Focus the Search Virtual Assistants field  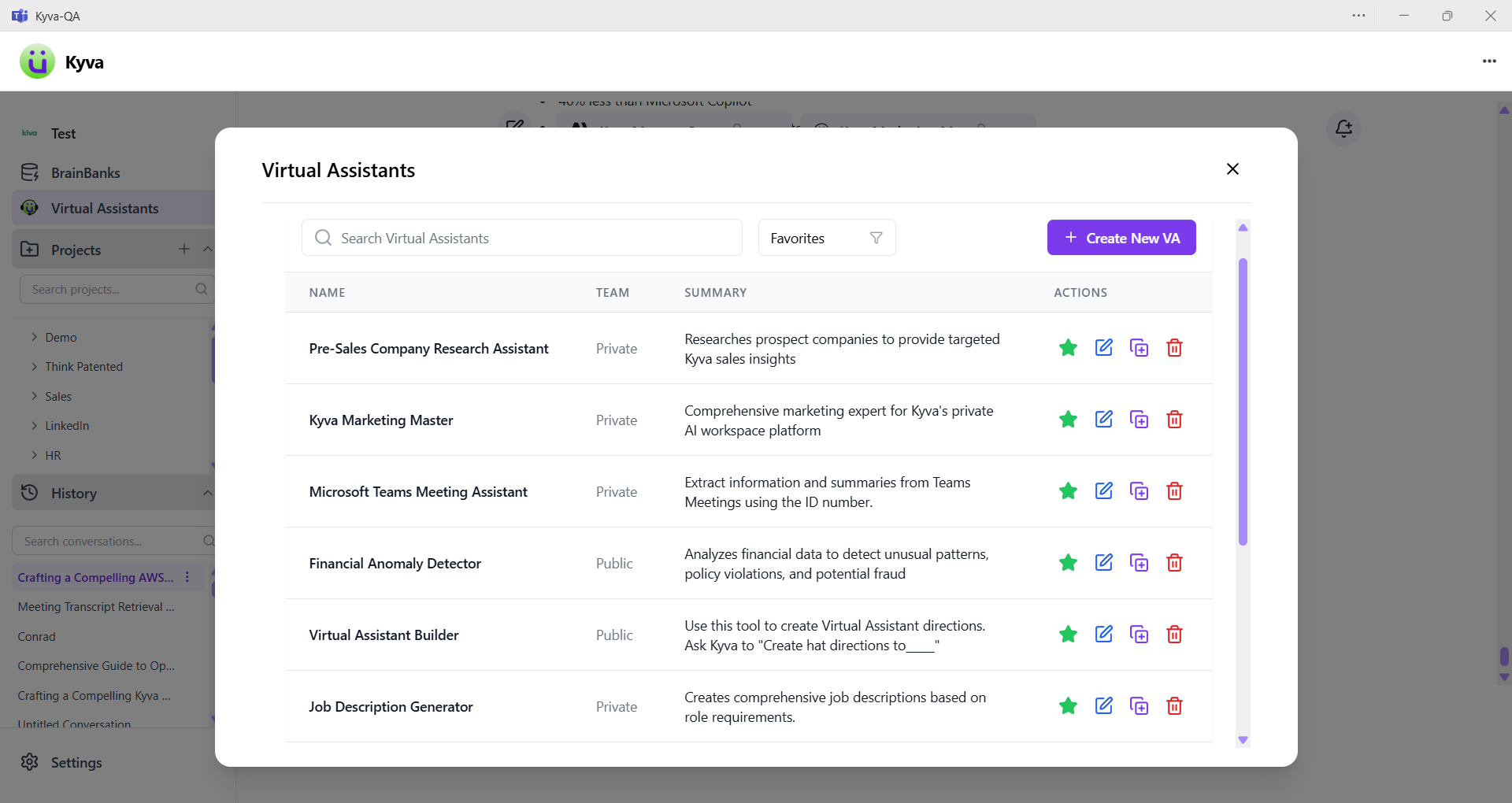pyautogui.click(x=521, y=238)
